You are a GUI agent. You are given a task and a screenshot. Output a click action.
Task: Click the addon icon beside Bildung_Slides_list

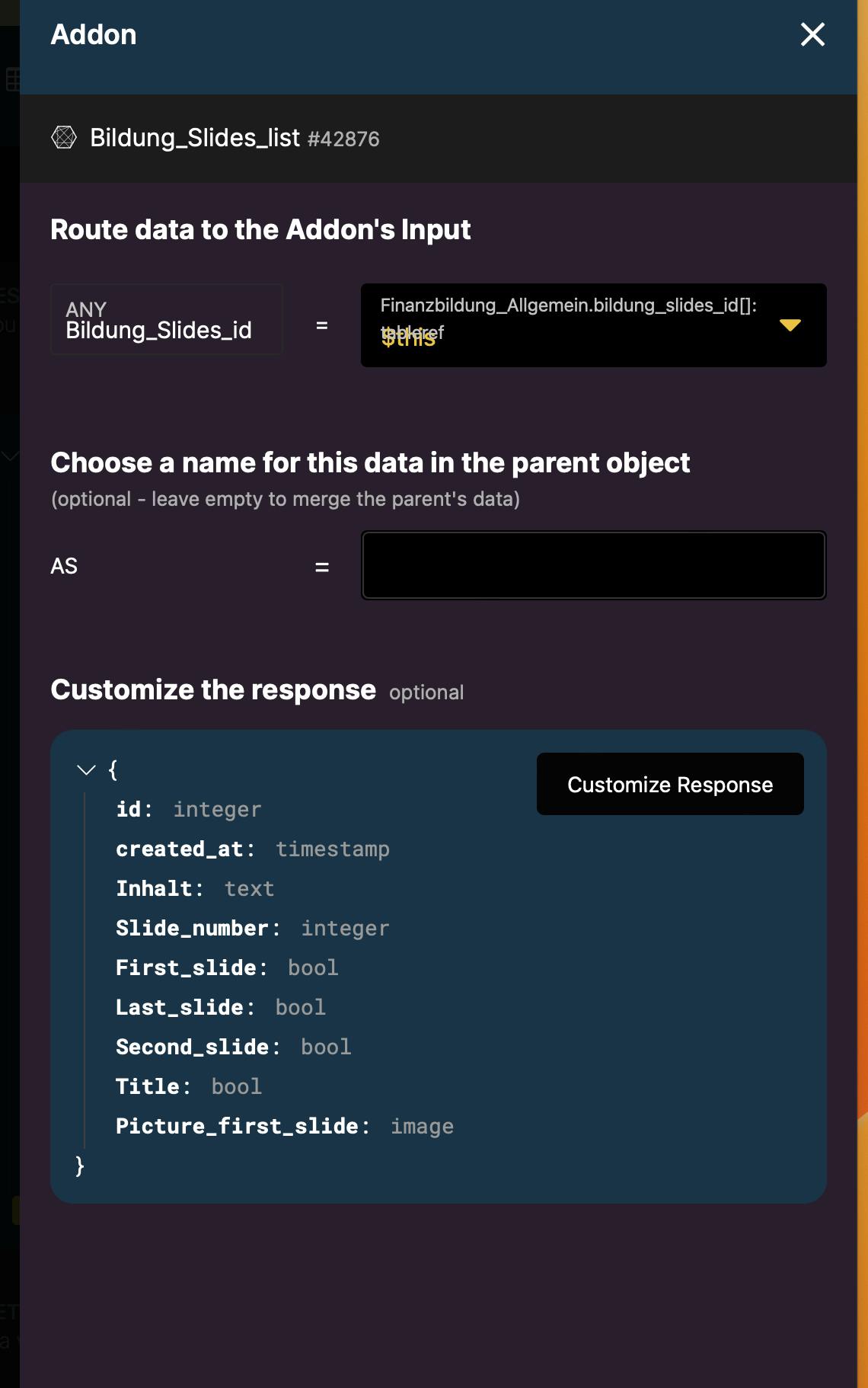point(64,137)
